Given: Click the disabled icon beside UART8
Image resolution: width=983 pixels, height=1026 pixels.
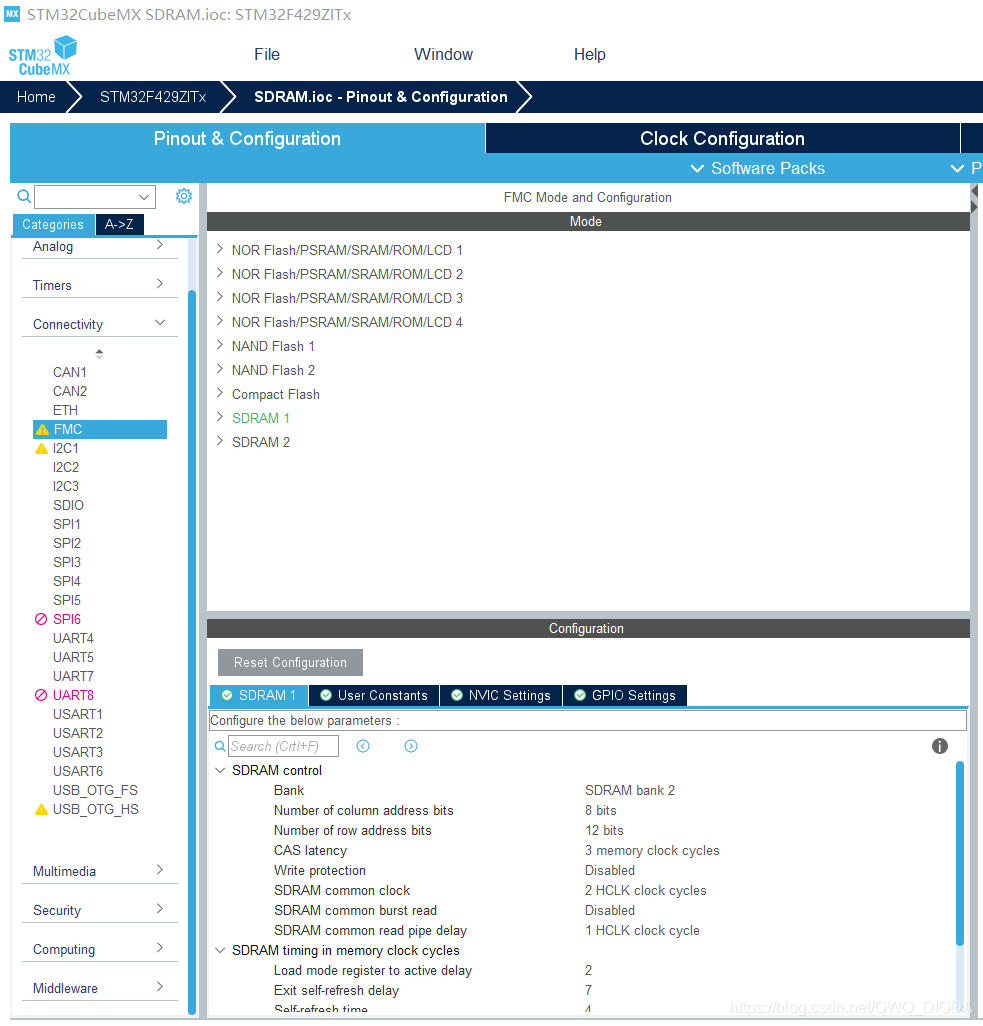Looking at the screenshot, I should coord(41,695).
